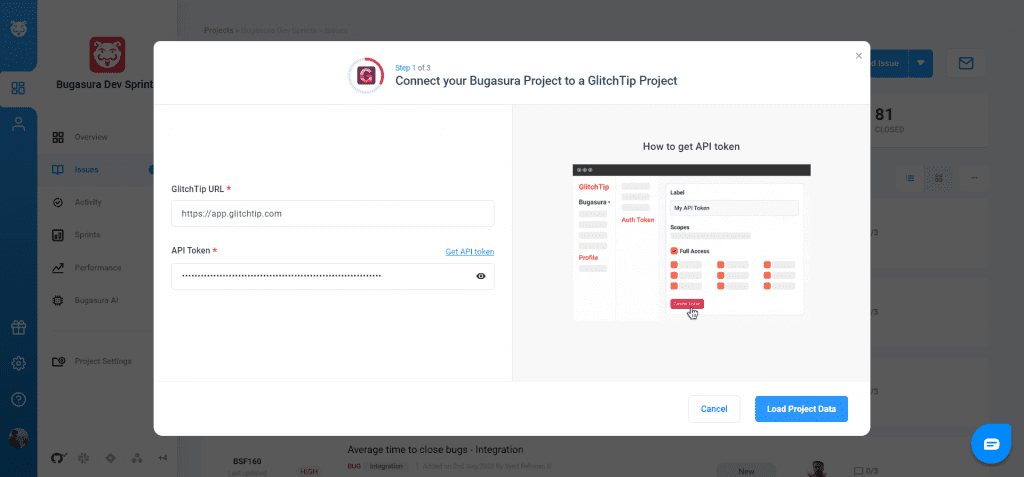
Task: Click the GitHub integration icon
Action: pos(57,459)
